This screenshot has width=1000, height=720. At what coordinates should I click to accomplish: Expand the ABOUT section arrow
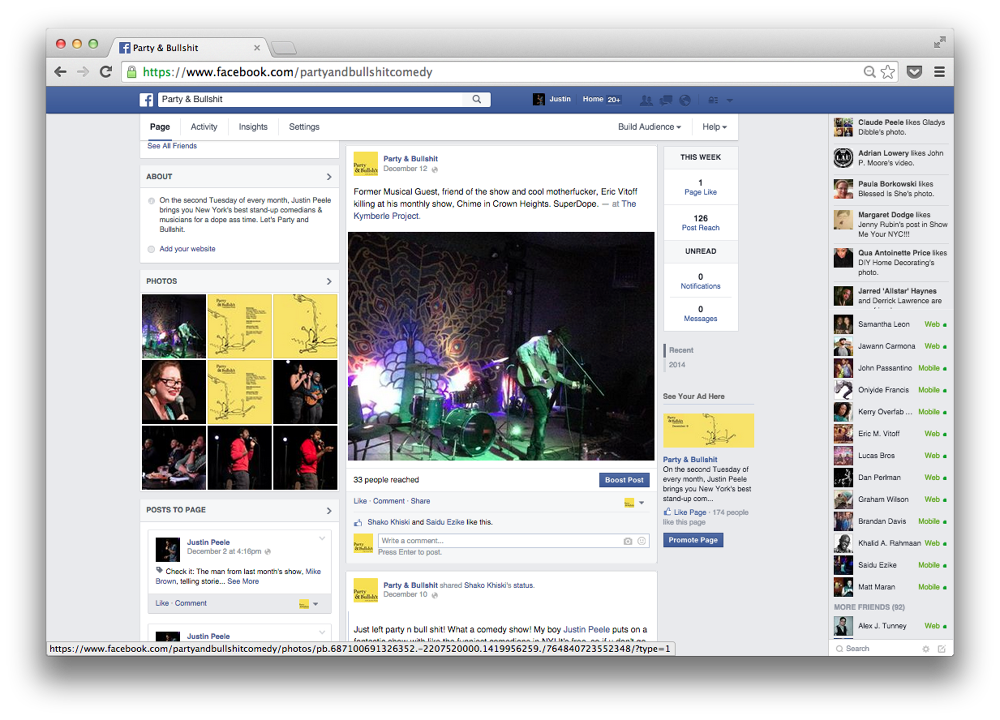coord(329,177)
